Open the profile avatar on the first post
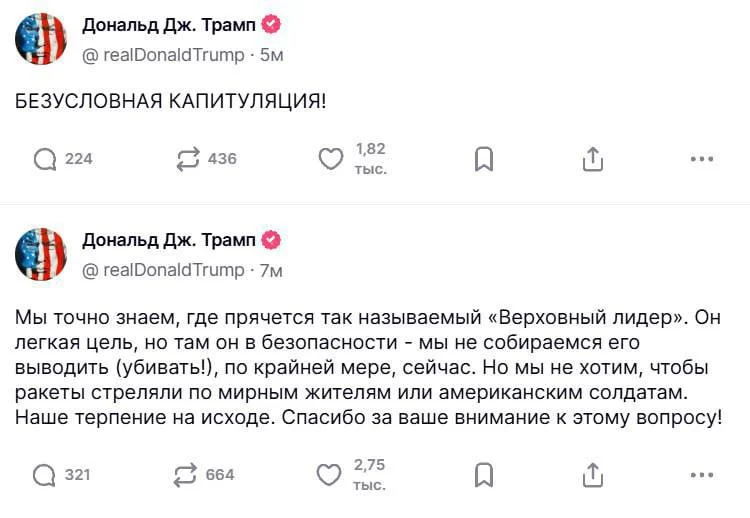Image resolution: width=750 pixels, height=518 pixels. pos(41,40)
